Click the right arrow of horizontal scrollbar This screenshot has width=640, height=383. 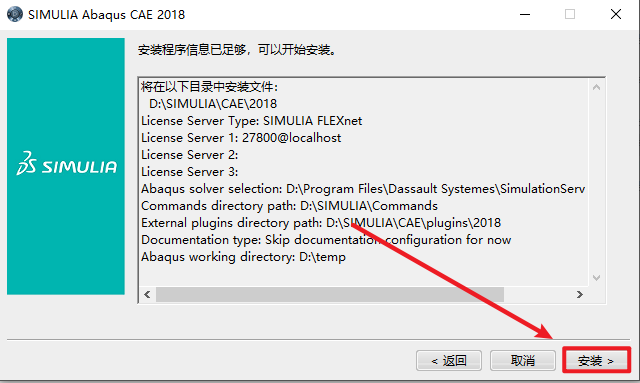(x=580, y=294)
